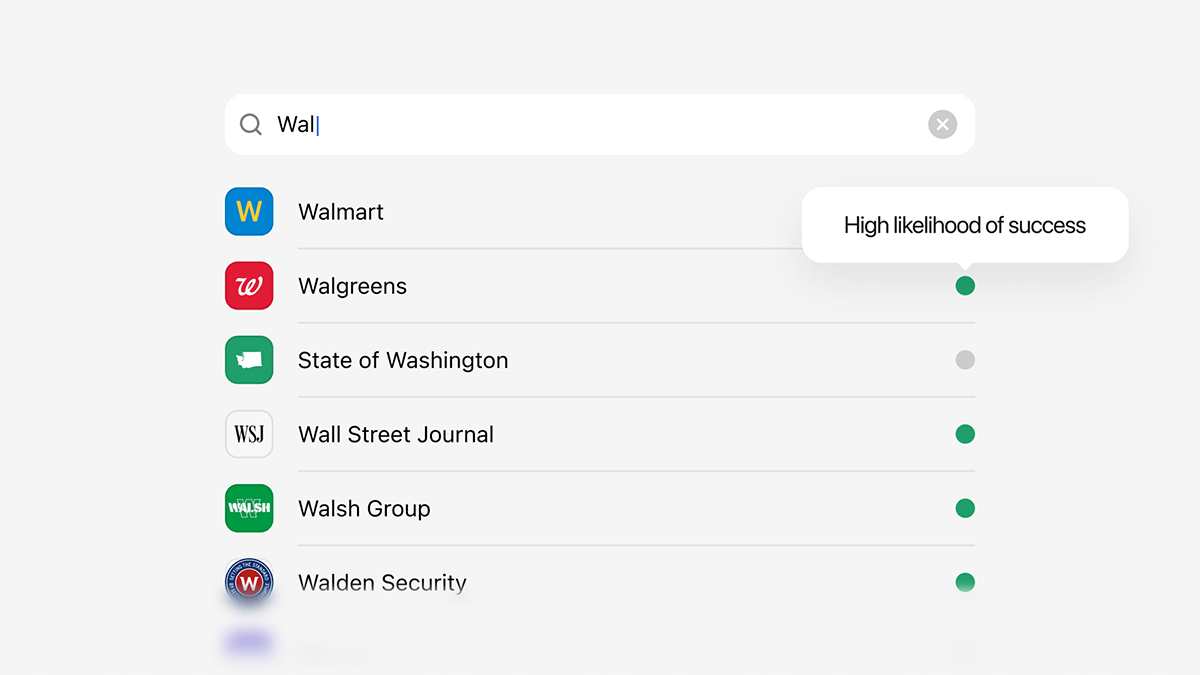Dismiss the High likelihood of success tooltip
Image resolution: width=1200 pixels, height=675 pixels.
pyautogui.click(x=964, y=224)
